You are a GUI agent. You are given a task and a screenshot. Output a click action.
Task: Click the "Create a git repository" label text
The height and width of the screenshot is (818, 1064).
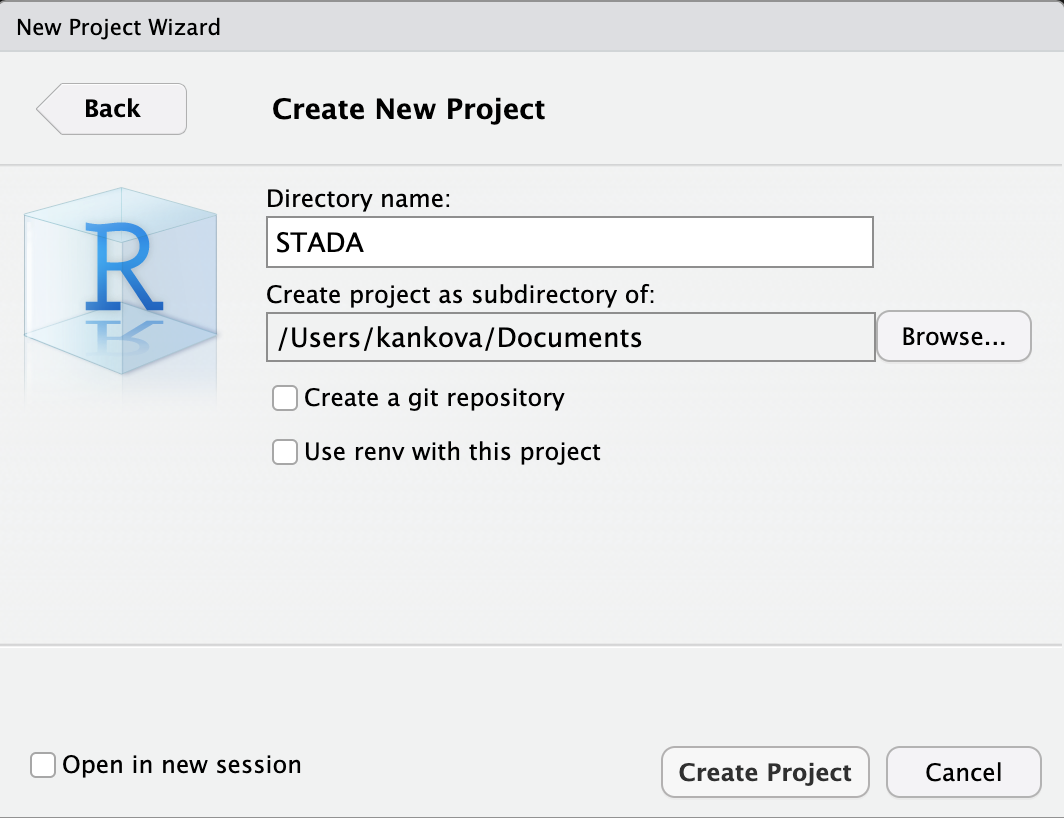[434, 398]
